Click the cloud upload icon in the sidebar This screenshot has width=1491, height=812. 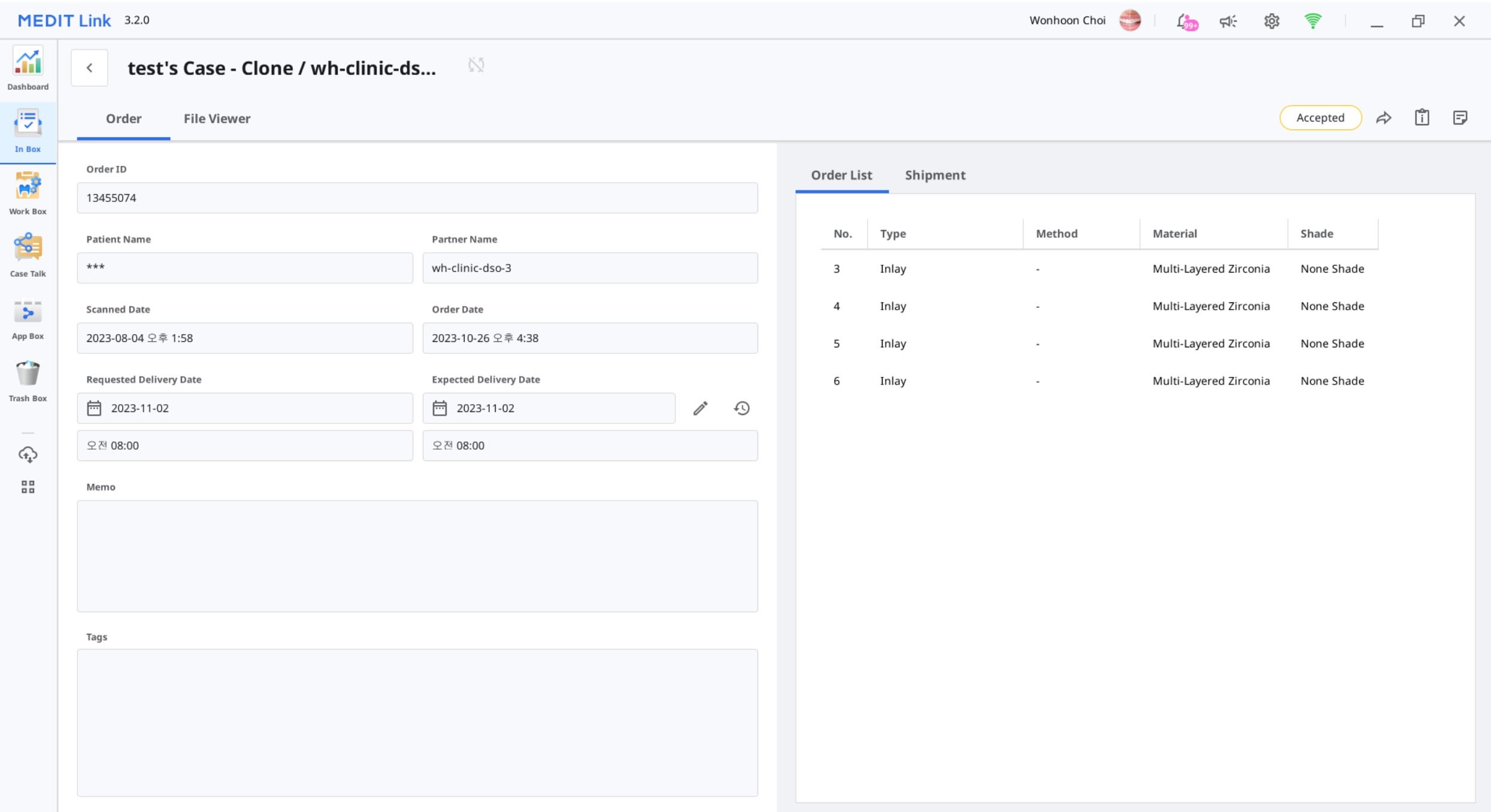coord(28,455)
